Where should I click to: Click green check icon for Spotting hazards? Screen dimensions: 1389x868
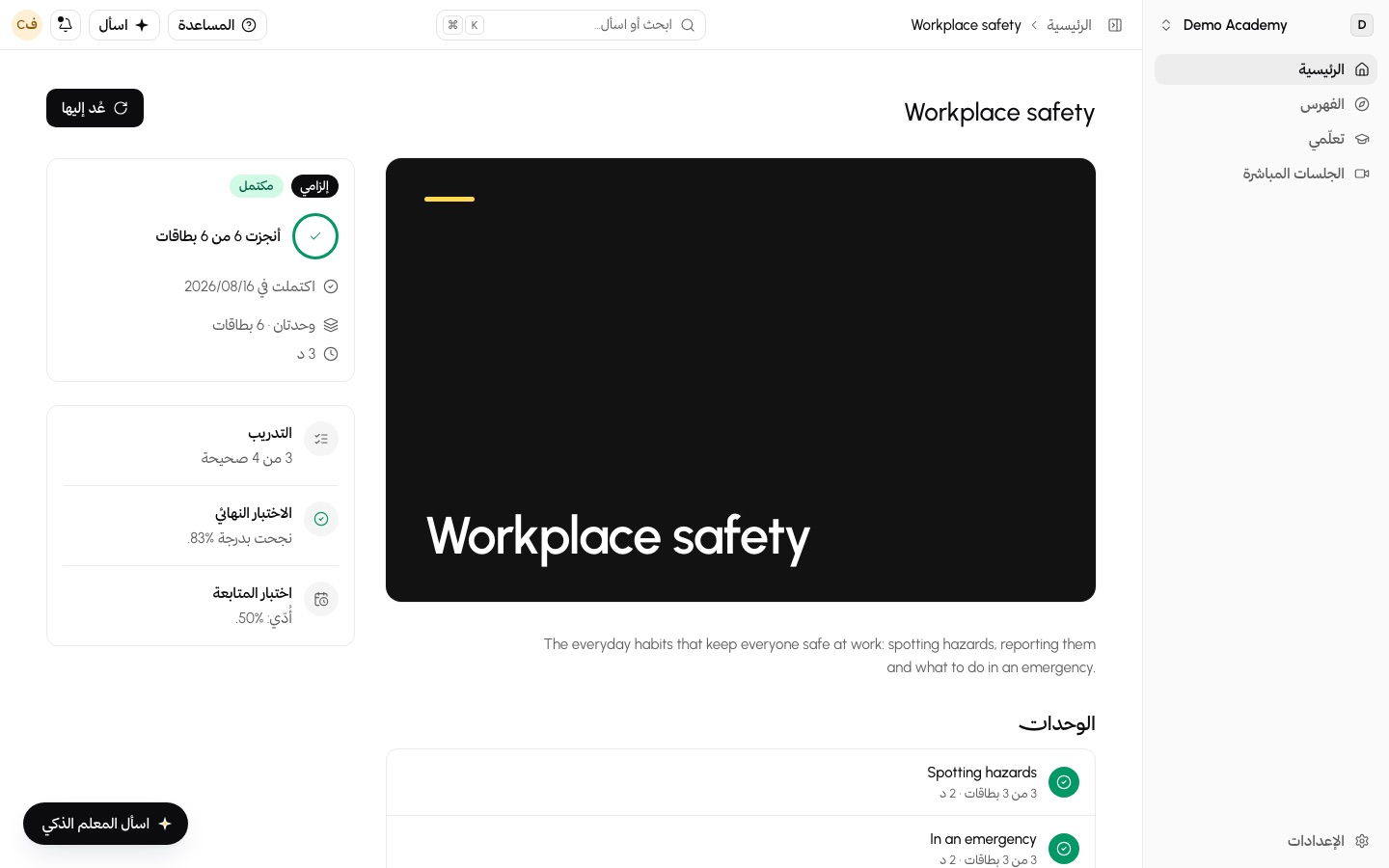(x=1064, y=782)
